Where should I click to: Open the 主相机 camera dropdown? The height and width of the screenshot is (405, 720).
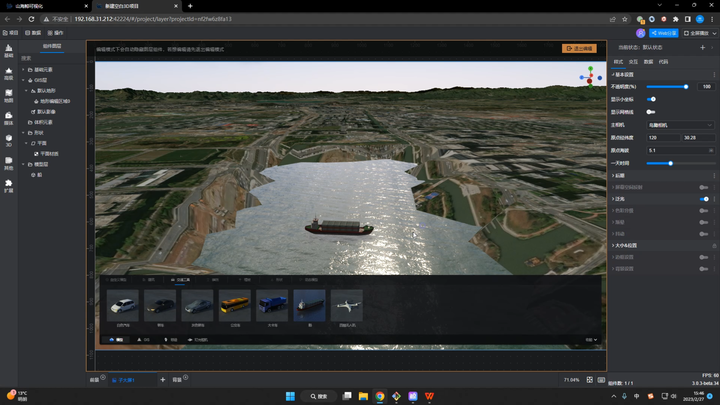coord(679,124)
